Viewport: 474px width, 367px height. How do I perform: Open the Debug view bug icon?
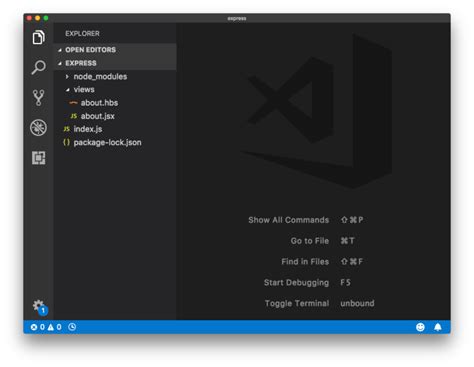pos(39,128)
